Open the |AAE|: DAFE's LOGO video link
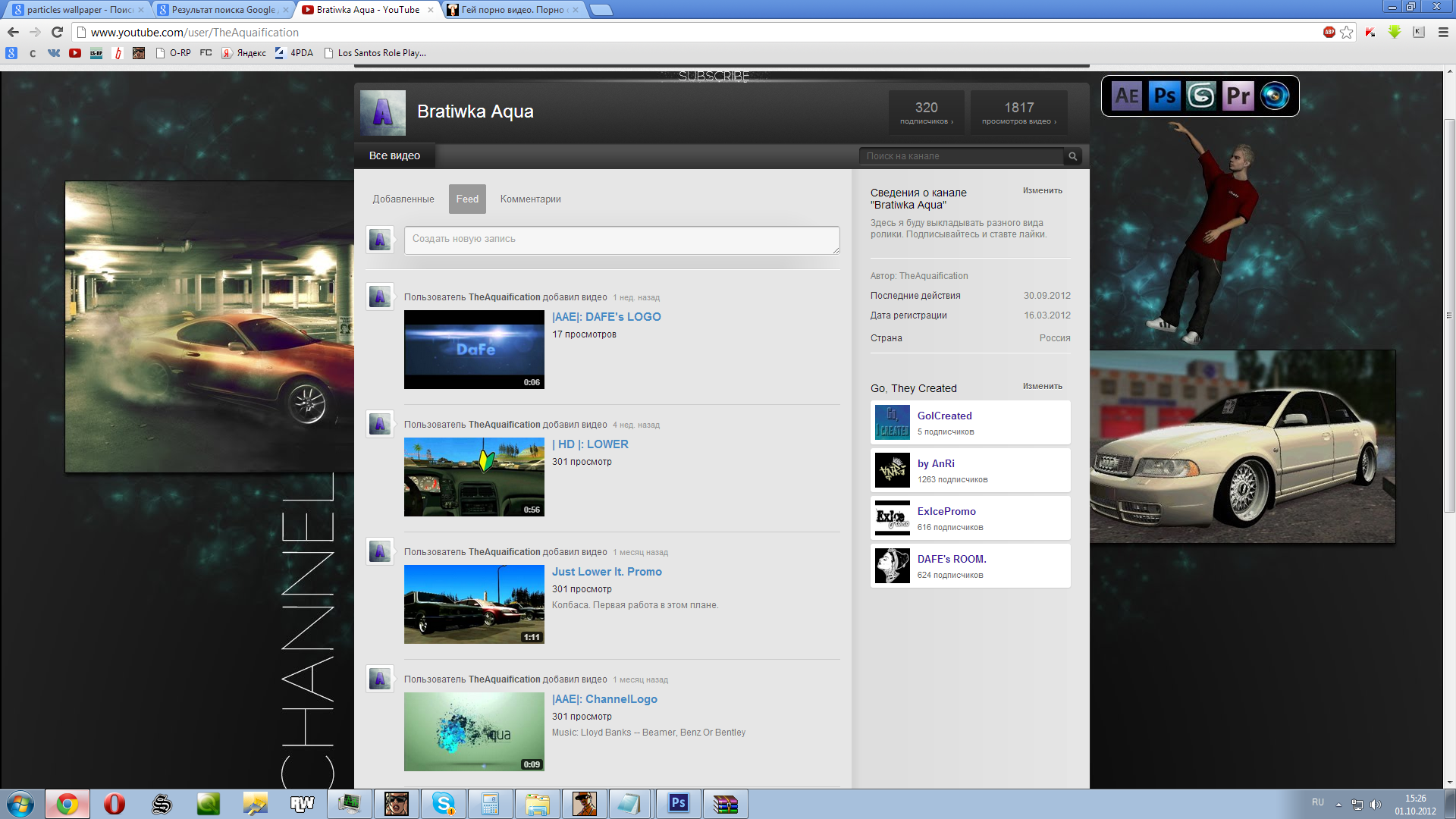This screenshot has width=1456, height=819. click(x=607, y=317)
